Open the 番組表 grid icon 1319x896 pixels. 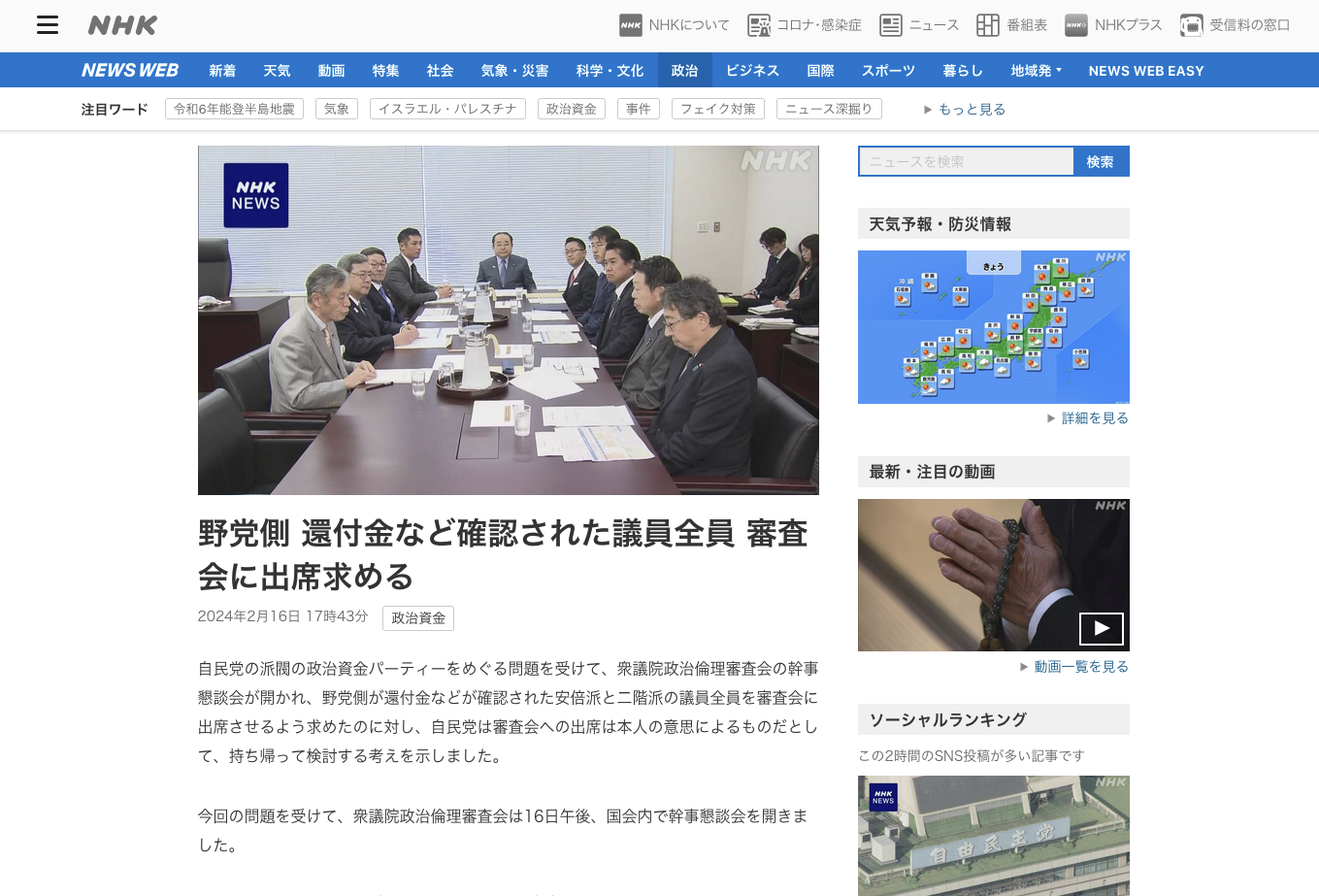point(988,25)
